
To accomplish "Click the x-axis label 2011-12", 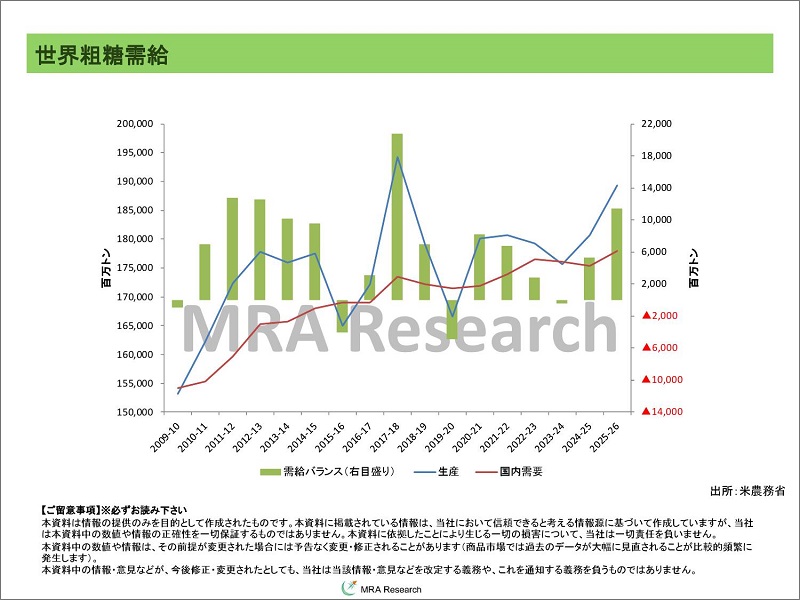I will click(x=220, y=437).
